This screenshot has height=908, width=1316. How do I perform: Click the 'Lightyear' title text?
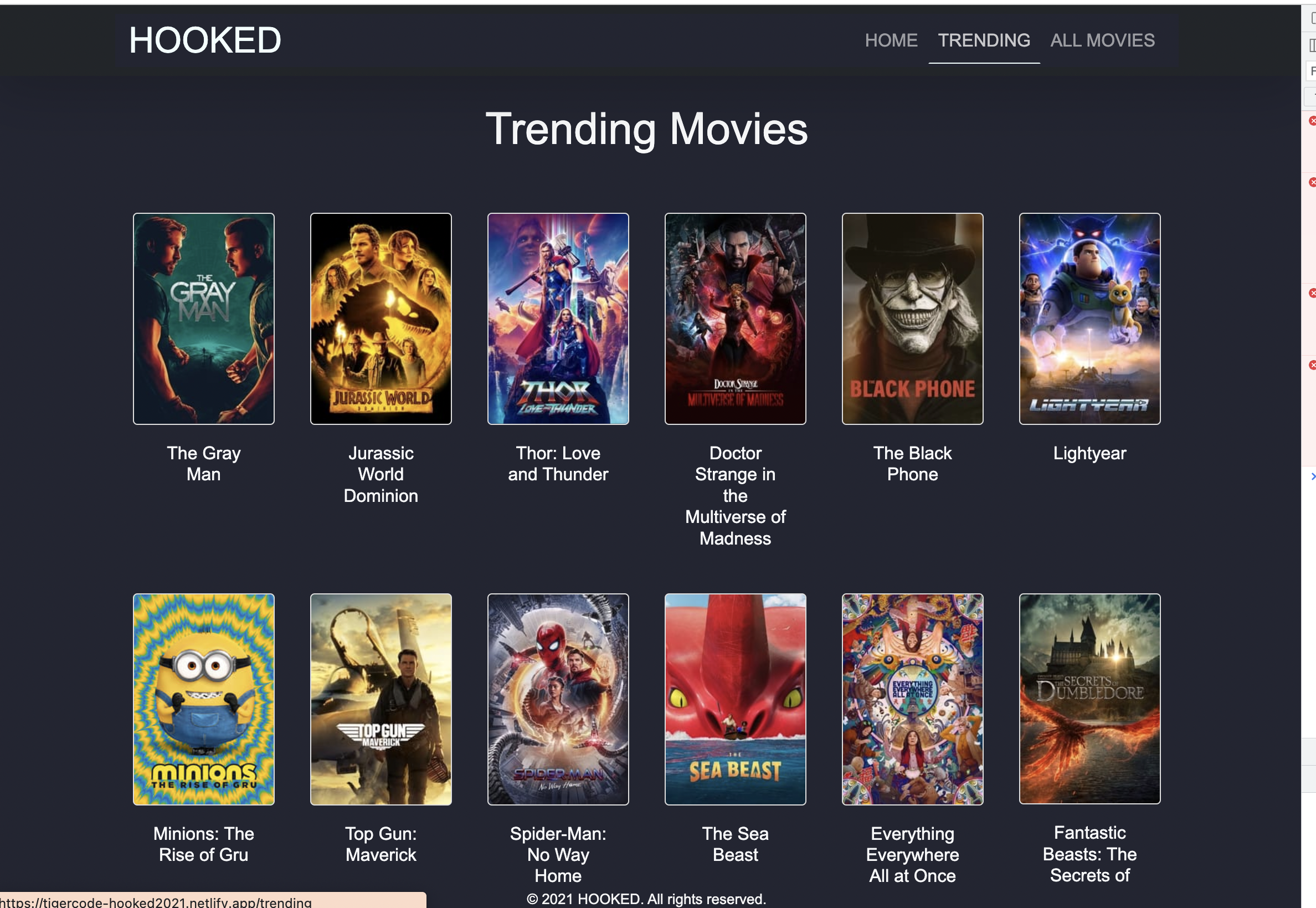[1089, 453]
